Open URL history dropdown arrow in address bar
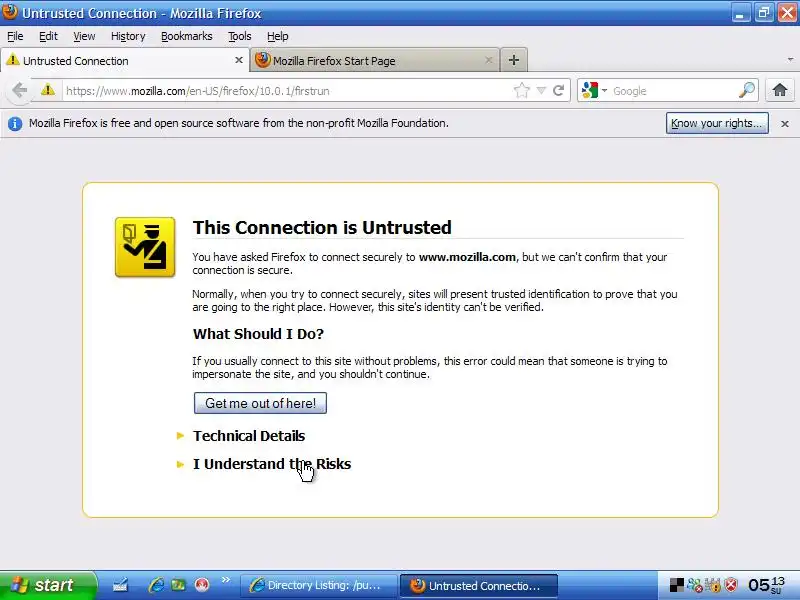Viewport: 800px width, 600px height. pyautogui.click(x=541, y=91)
